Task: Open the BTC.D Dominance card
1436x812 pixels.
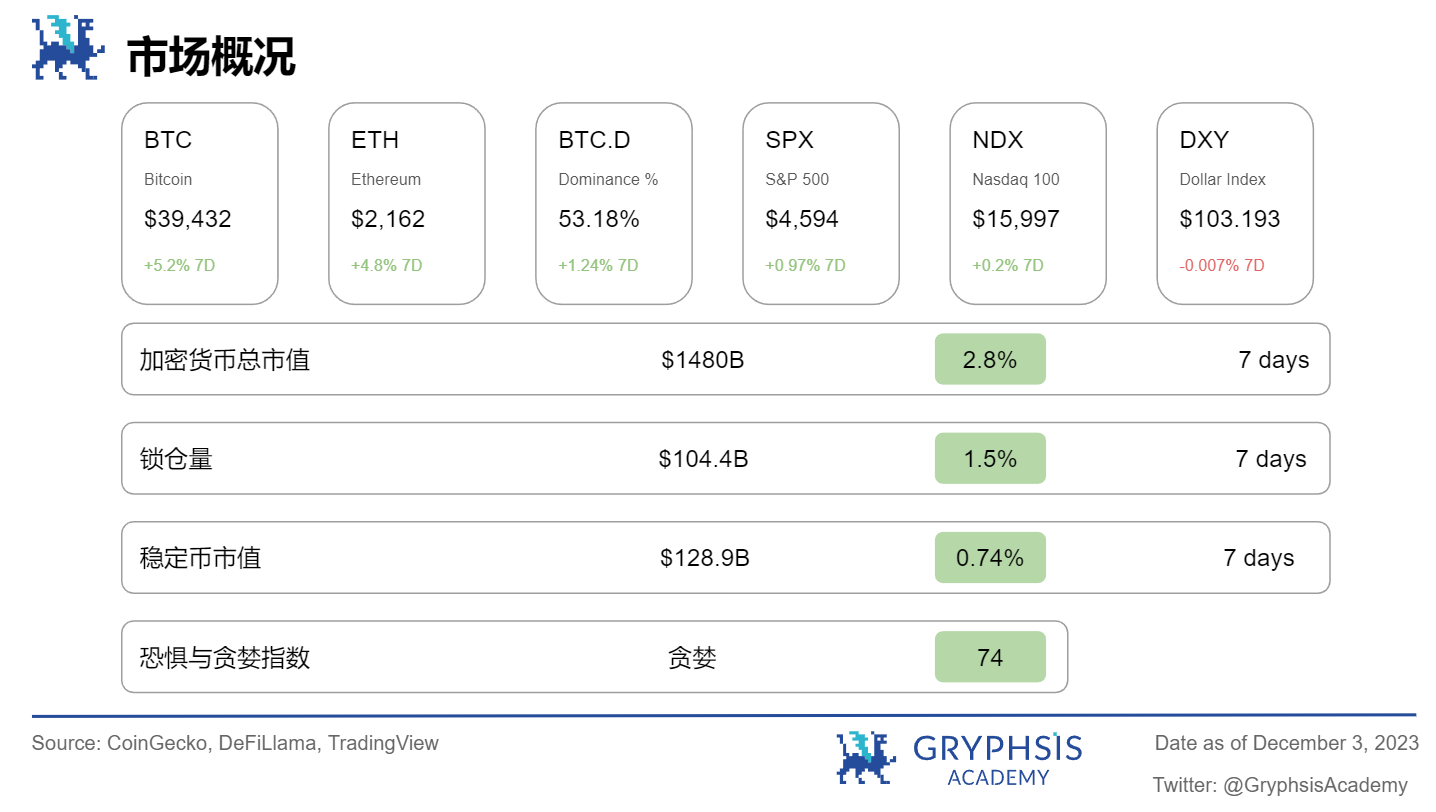Action: pyautogui.click(x=613, y=203)
